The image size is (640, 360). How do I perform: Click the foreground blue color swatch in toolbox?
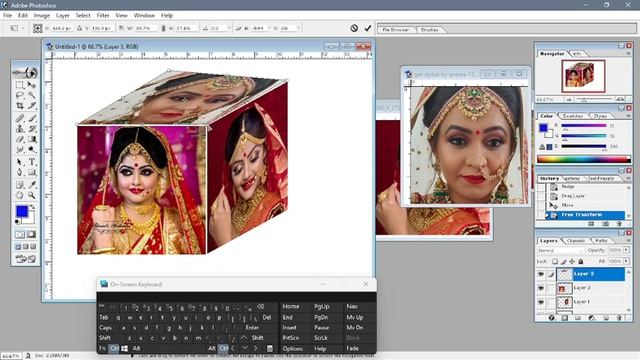[x=22, y=211]
